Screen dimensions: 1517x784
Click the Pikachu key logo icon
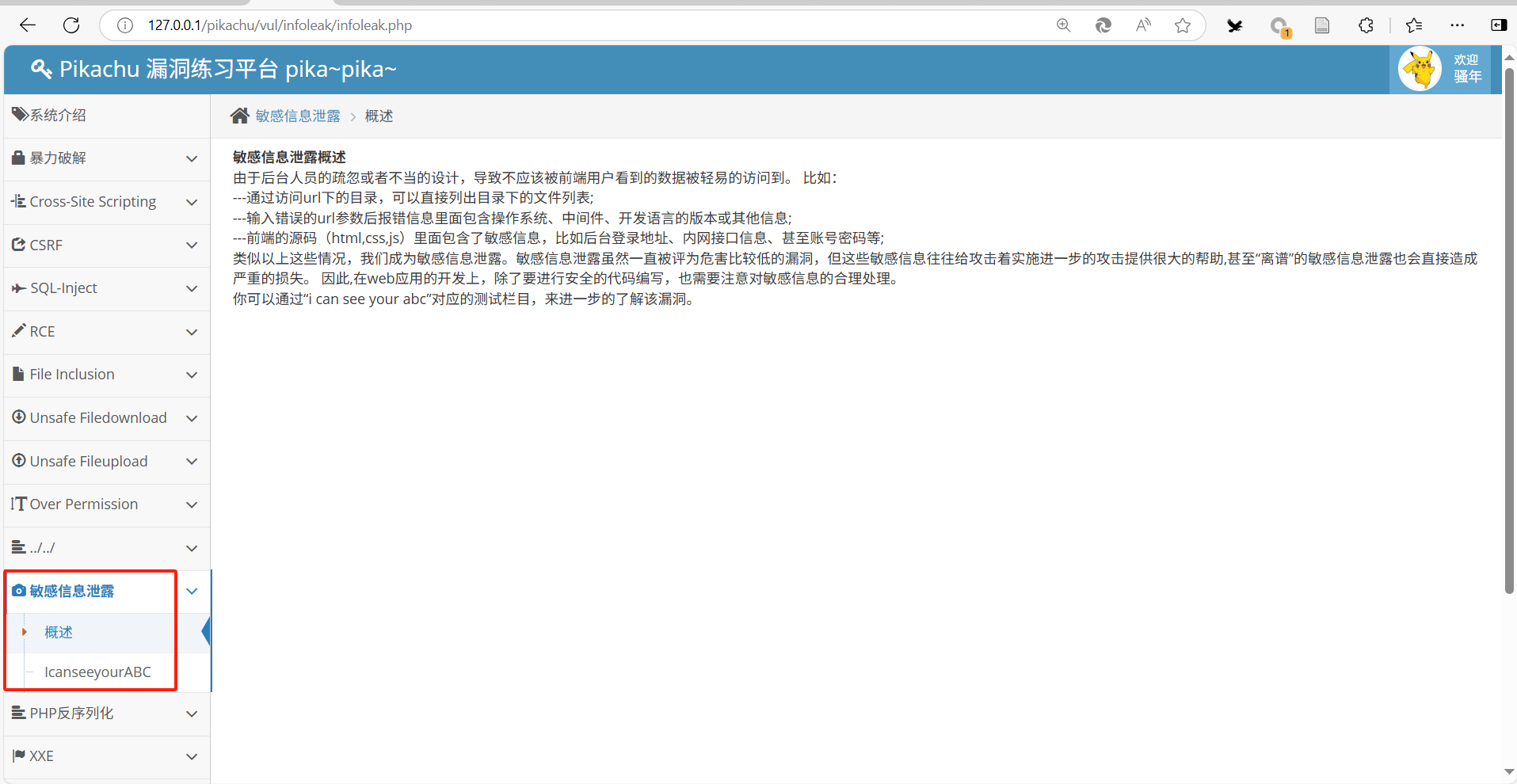(x=41, y=69)
